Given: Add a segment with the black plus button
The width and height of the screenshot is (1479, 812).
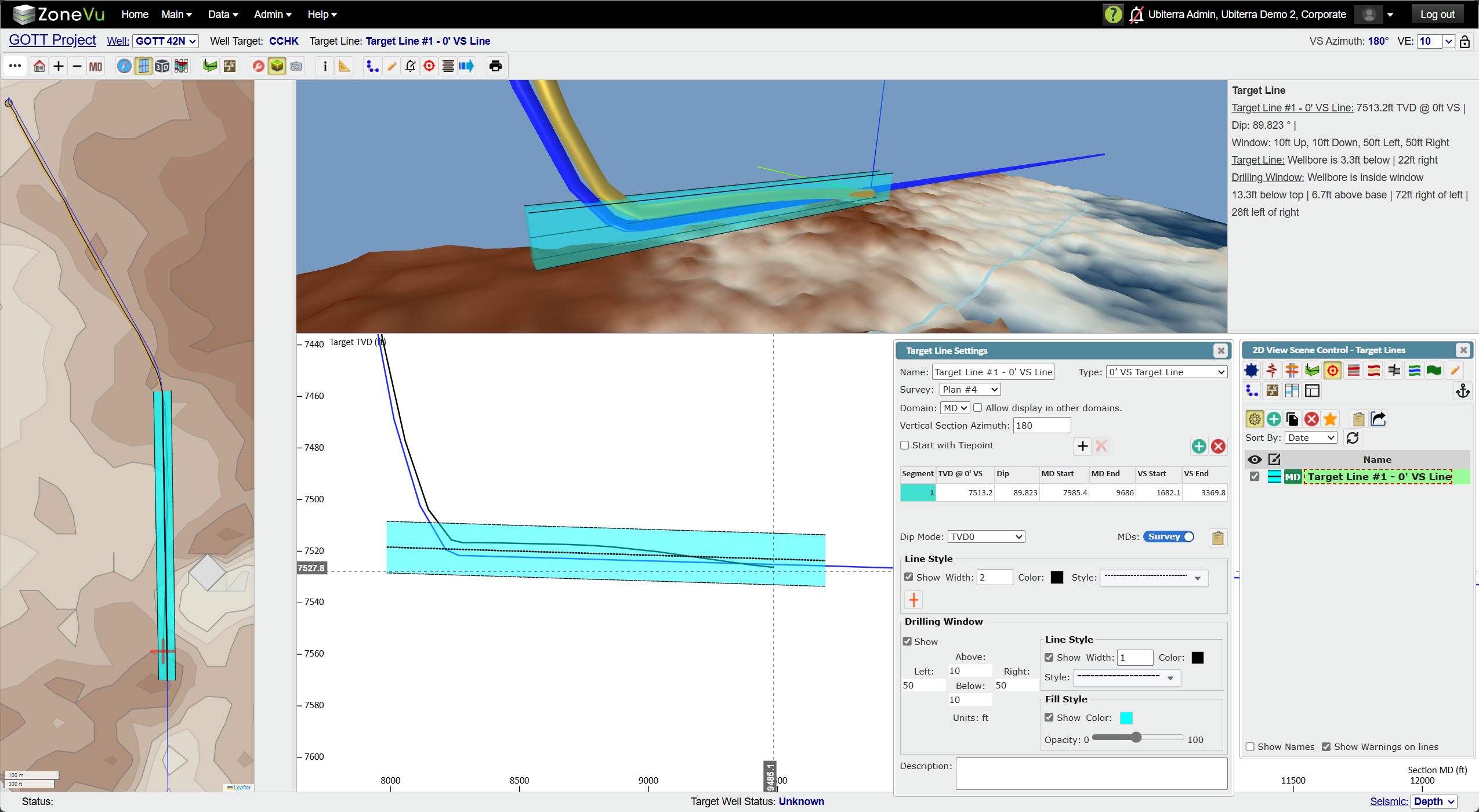Looking at the screenshot, I should [1082, 446].
